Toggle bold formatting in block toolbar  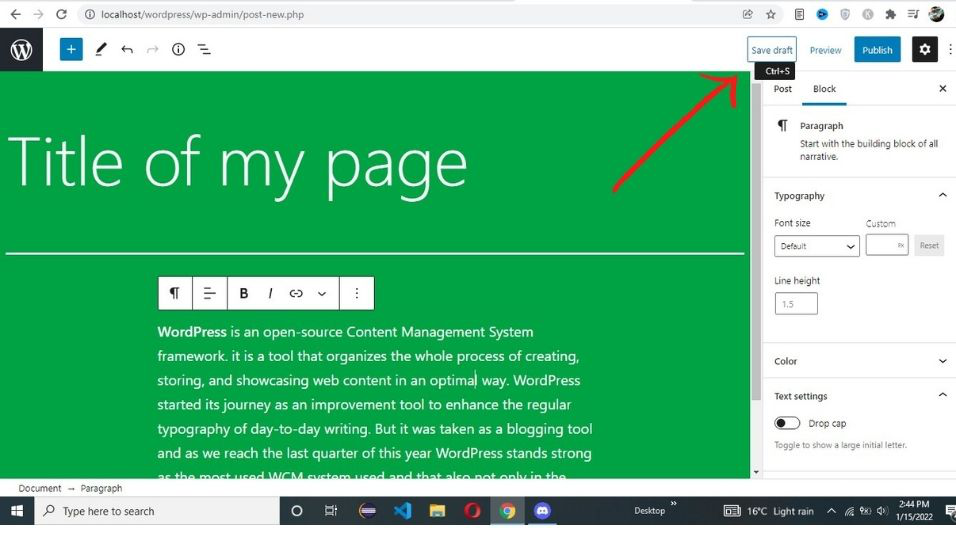[243, 293]
